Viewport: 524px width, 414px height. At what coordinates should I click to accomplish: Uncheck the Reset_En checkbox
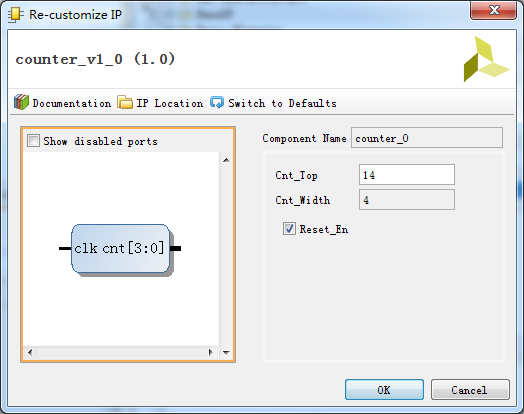(289, 229)
